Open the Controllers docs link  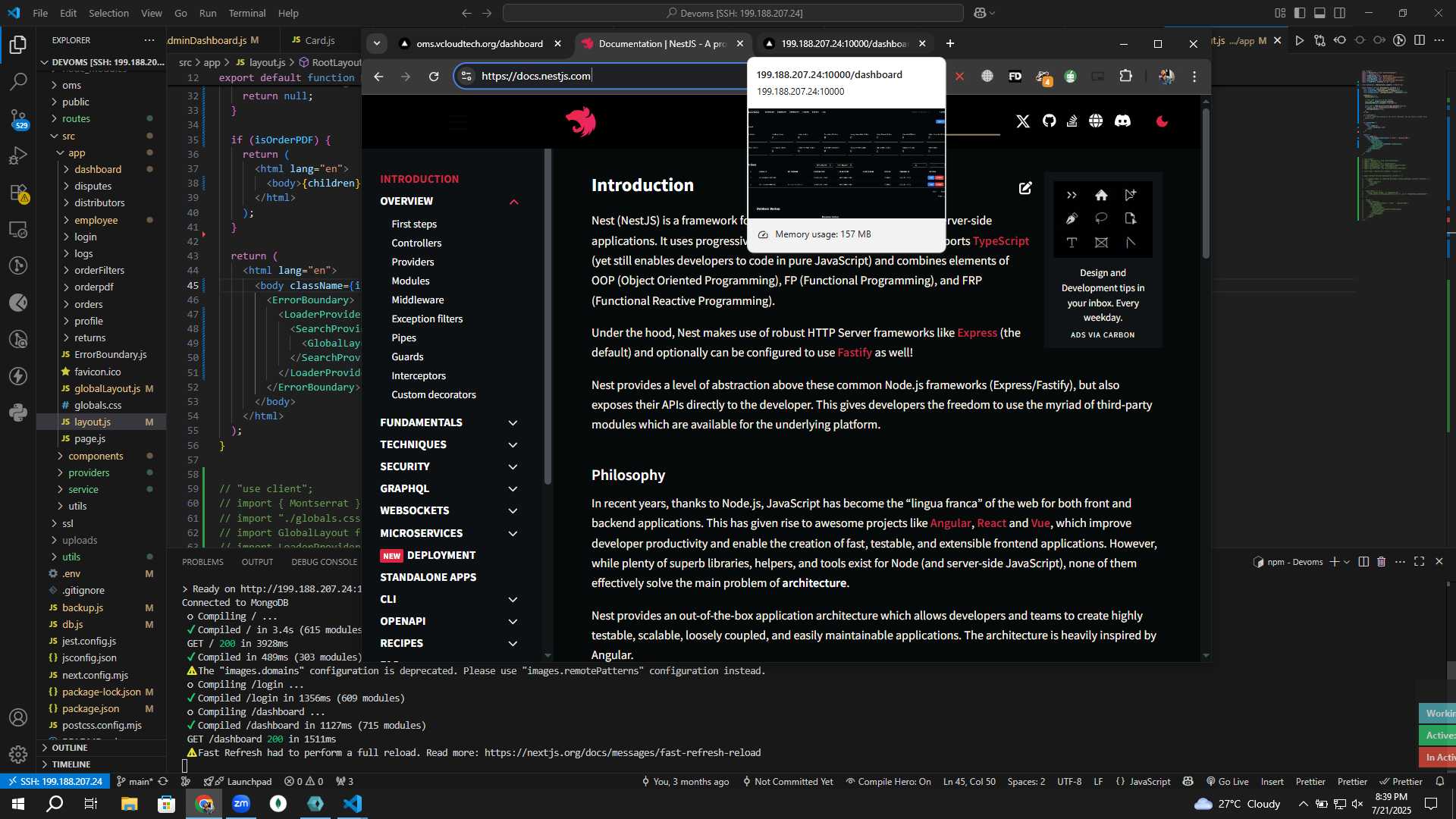[x=416, y=243]
